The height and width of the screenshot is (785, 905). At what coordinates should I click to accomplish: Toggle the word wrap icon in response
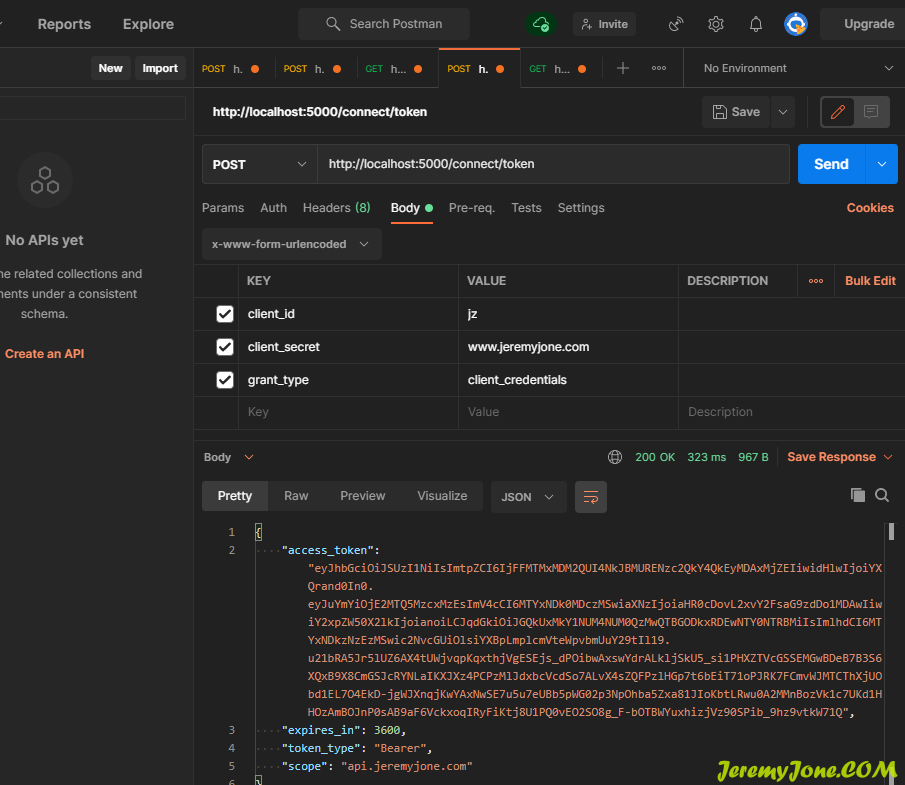[x=590, y=497]
